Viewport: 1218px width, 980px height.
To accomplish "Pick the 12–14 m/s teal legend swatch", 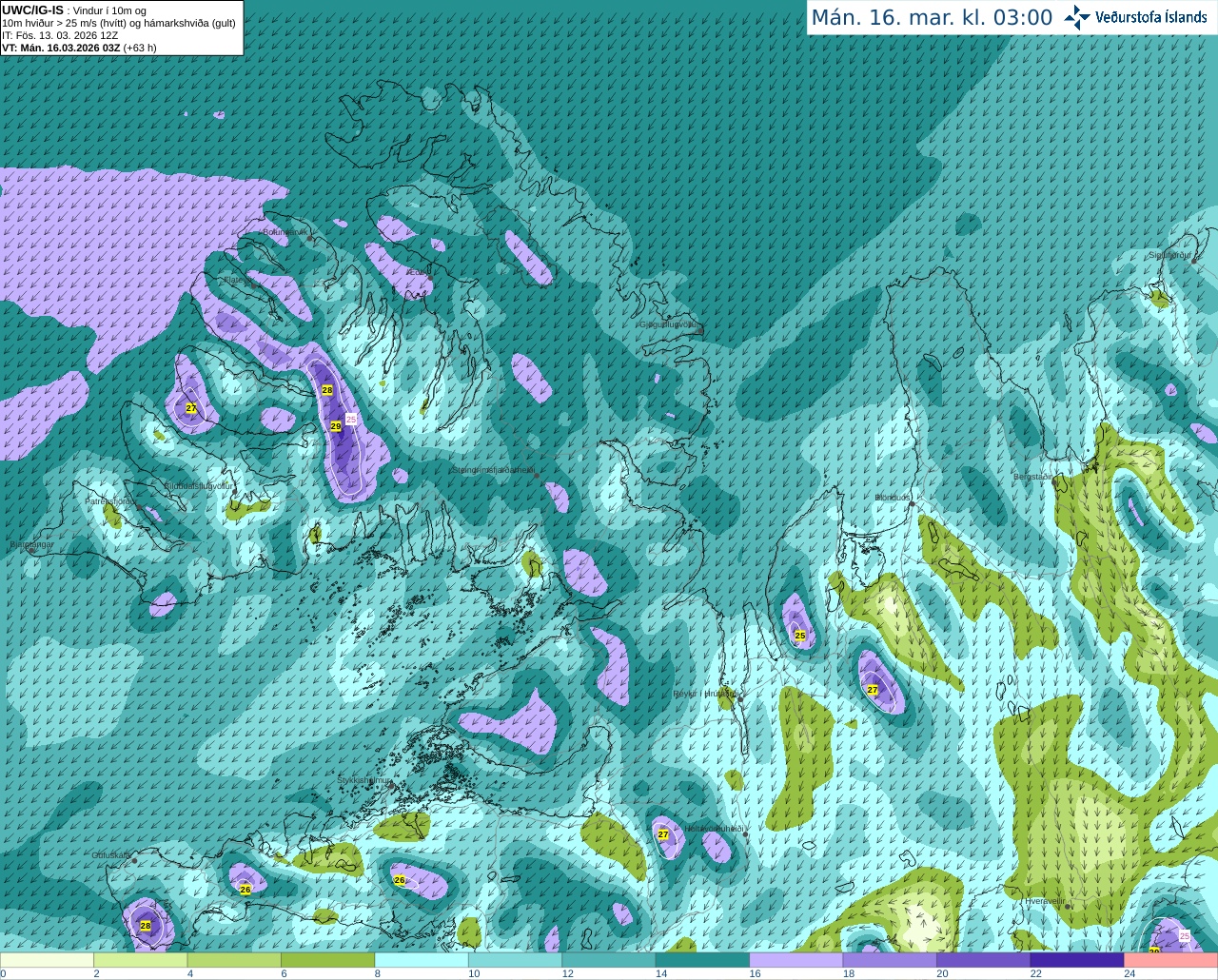I will [609, 960].
